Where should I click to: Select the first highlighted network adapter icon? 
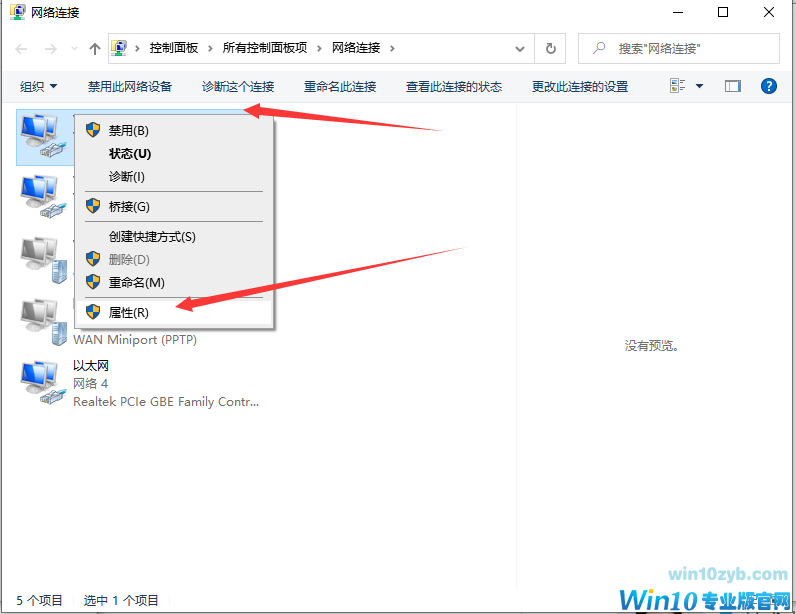pyautogui.click(x=43, y=136)
